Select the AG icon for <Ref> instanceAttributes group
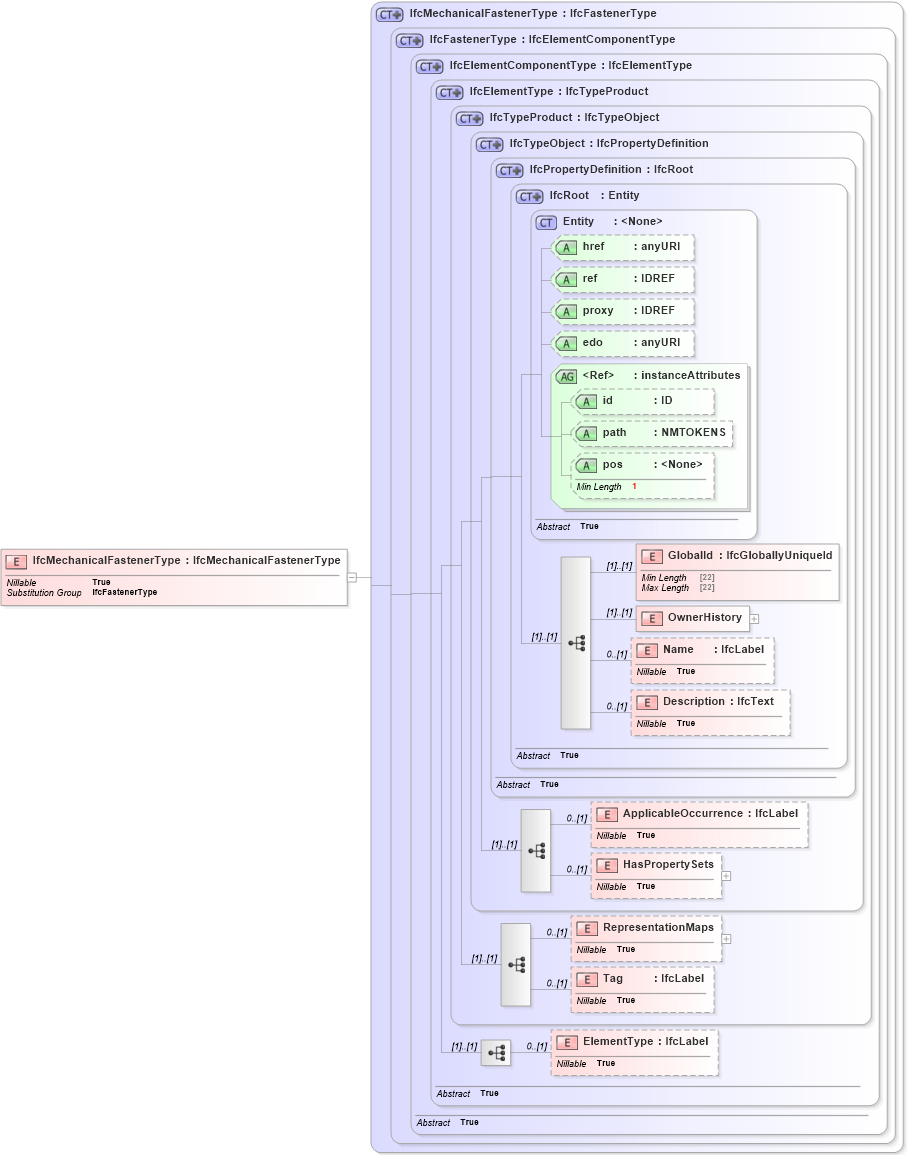Image resolution: width=908 pixels, height=1155 pixels. pos(565,375)
